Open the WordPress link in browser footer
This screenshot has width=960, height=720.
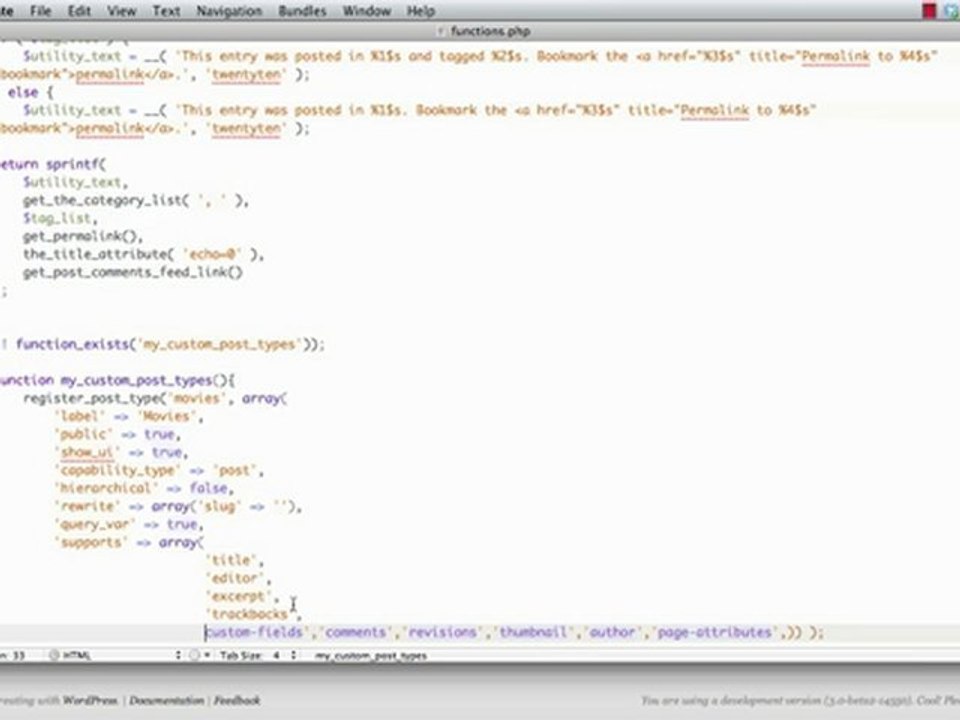90,700
